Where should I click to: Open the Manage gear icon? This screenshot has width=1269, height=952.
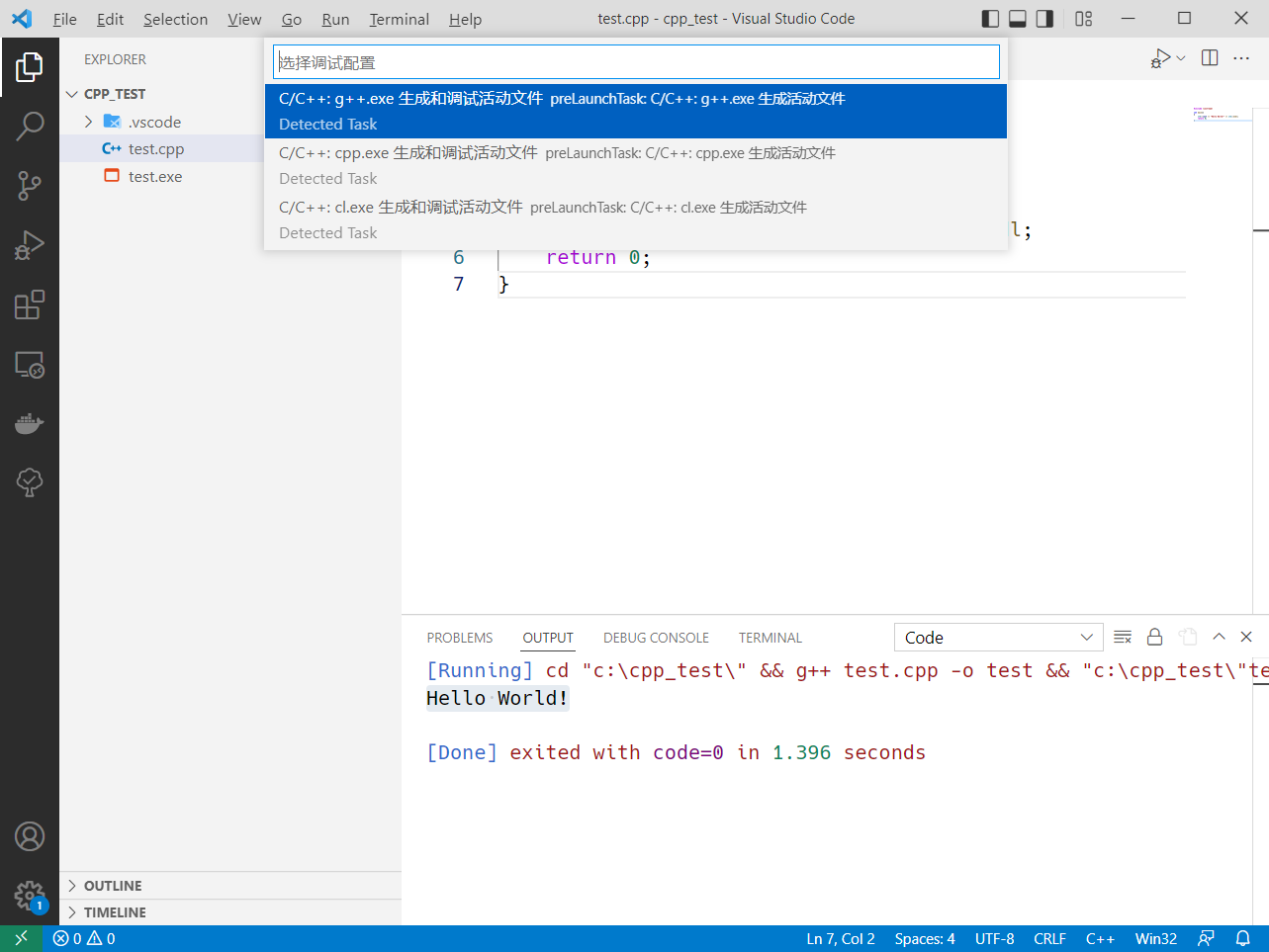[30, 897]
